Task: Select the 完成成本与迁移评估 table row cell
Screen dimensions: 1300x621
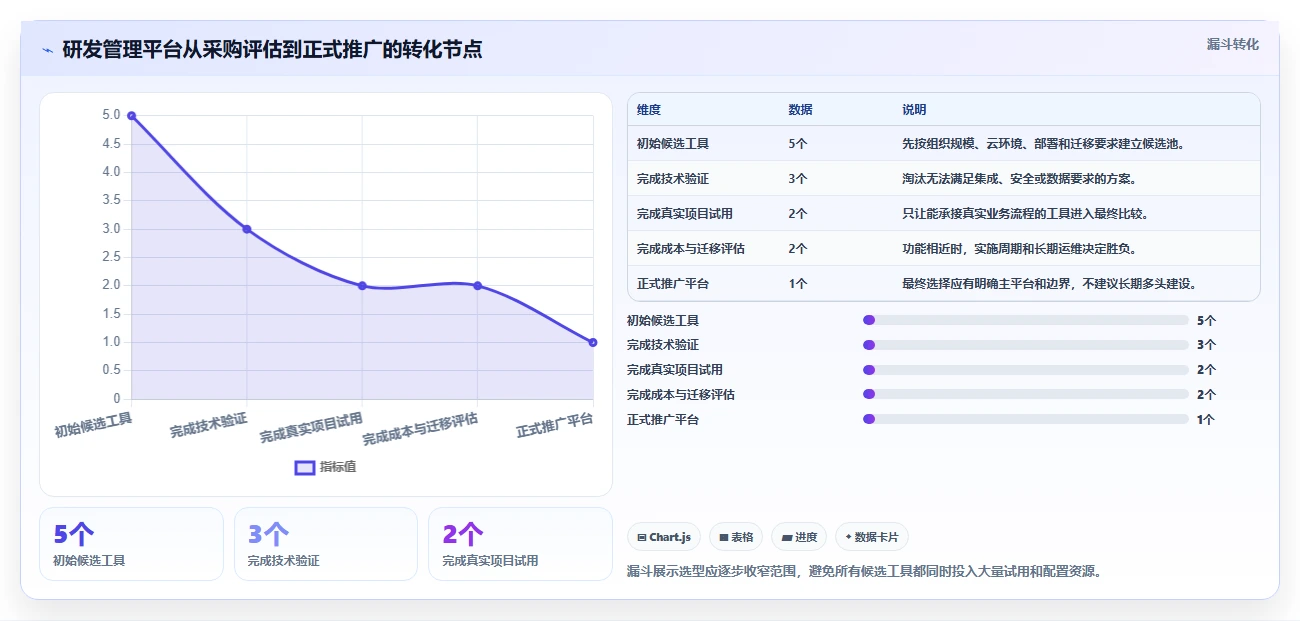Action: pos(691,249)
